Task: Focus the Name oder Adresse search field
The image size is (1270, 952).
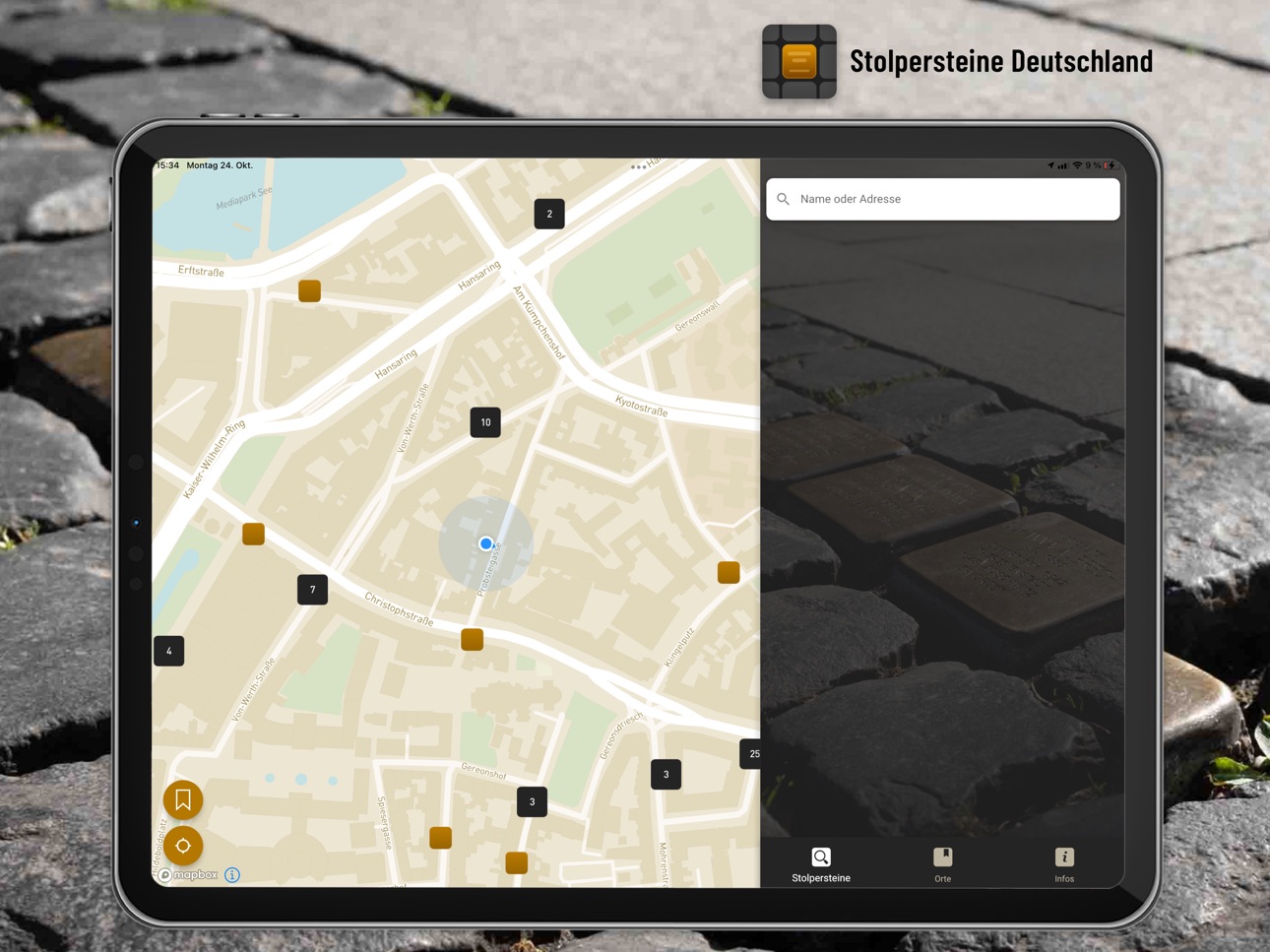Action: (943, 199)
